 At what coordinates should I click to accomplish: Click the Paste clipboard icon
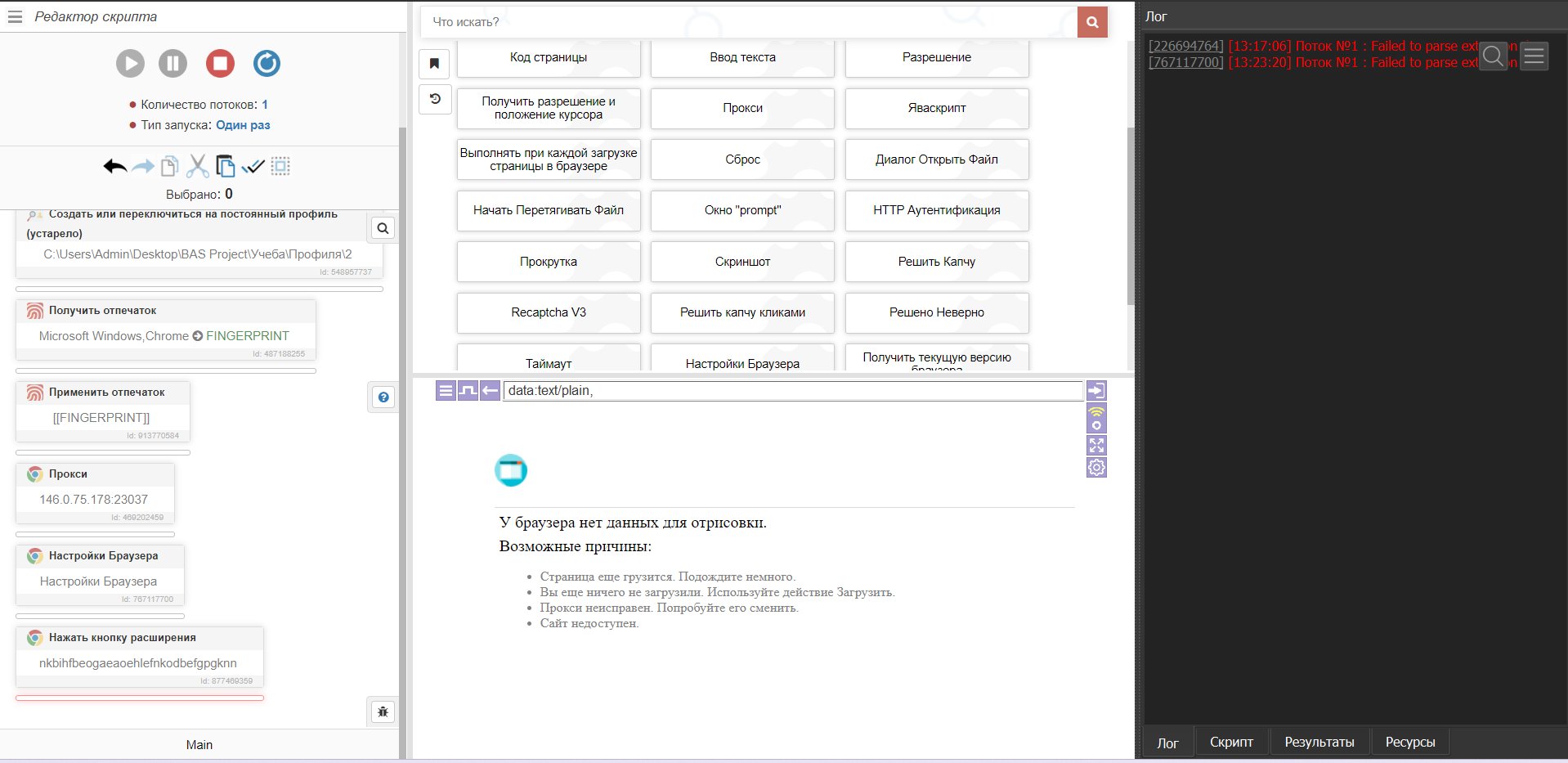(225, 167)
